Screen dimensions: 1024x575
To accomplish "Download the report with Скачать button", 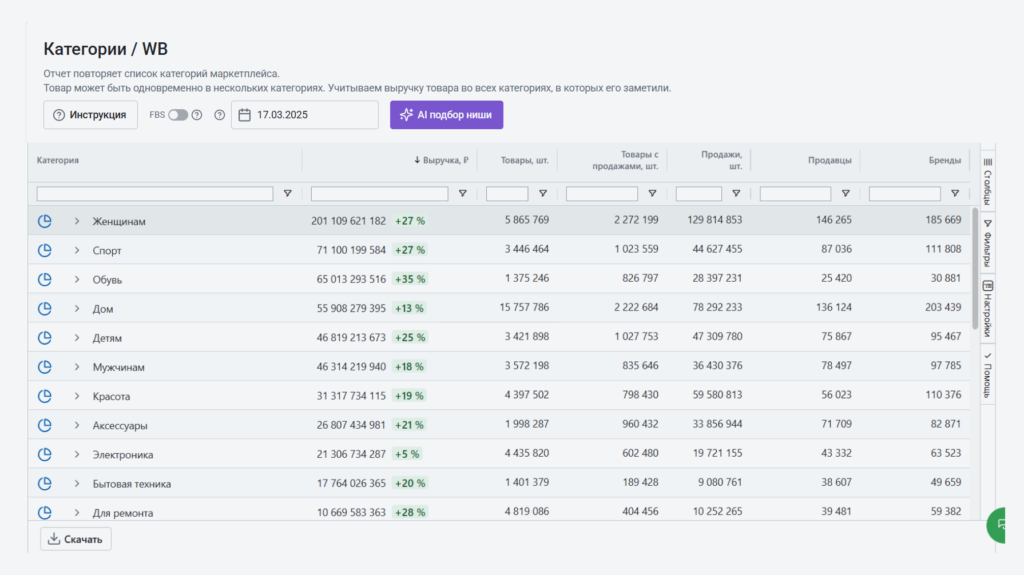I will [76, 539].
